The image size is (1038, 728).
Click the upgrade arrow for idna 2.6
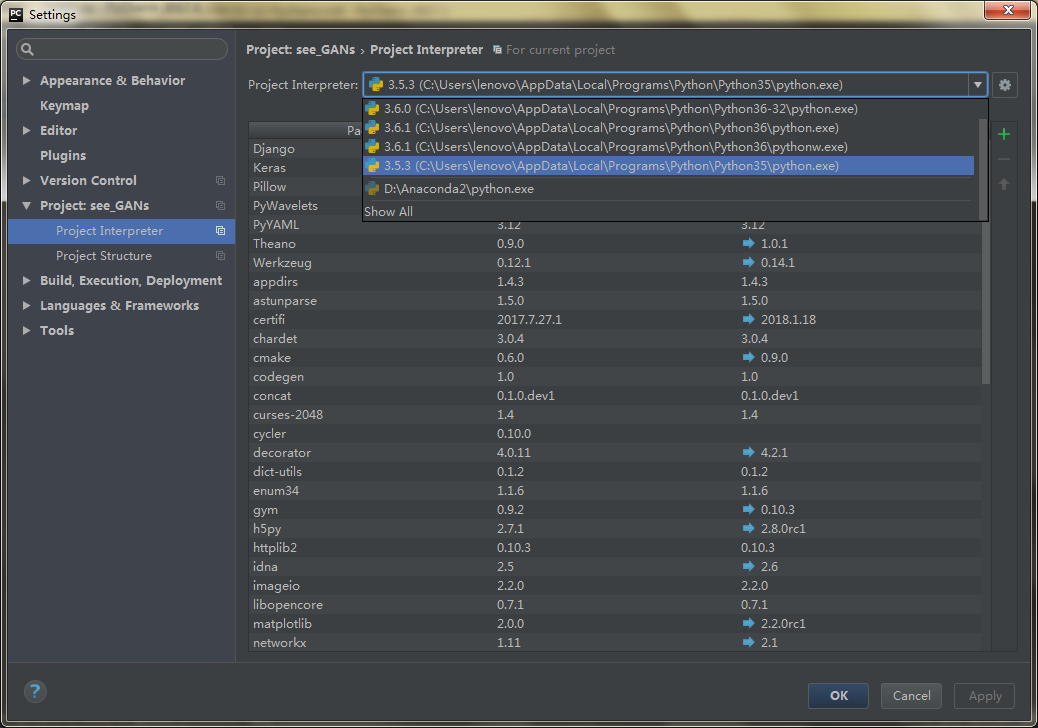tap(749, 567)
